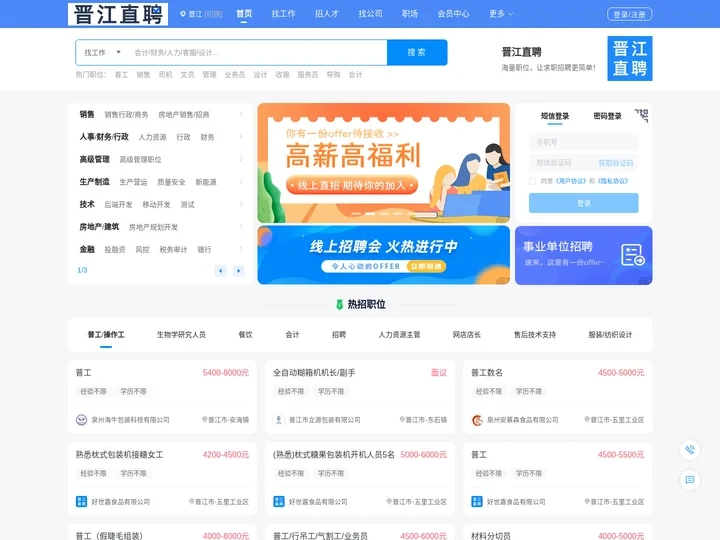Open the QR code login corner icon

641,116
